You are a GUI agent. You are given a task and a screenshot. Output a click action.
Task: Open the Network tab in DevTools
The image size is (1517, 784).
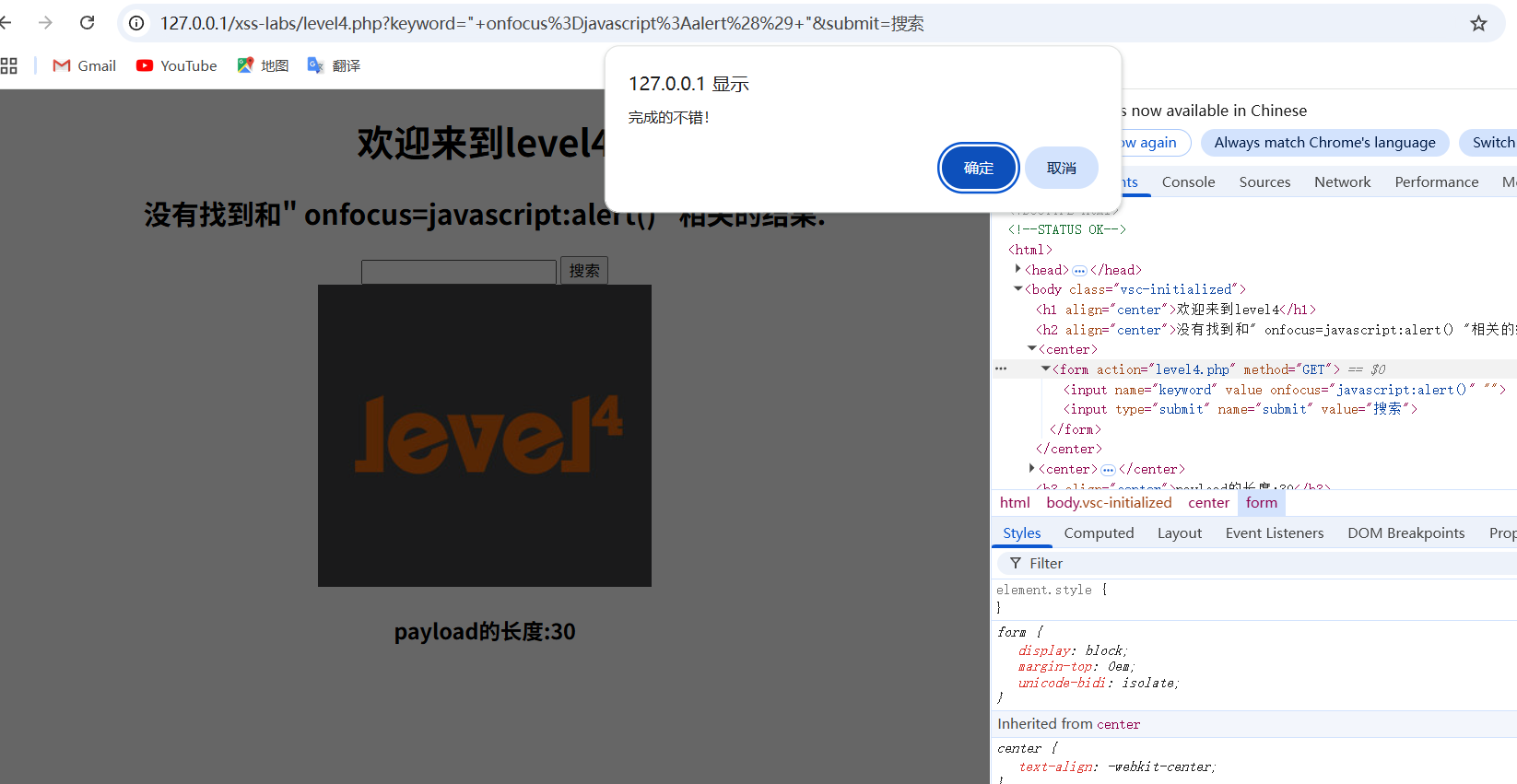tap(1342, 181)
